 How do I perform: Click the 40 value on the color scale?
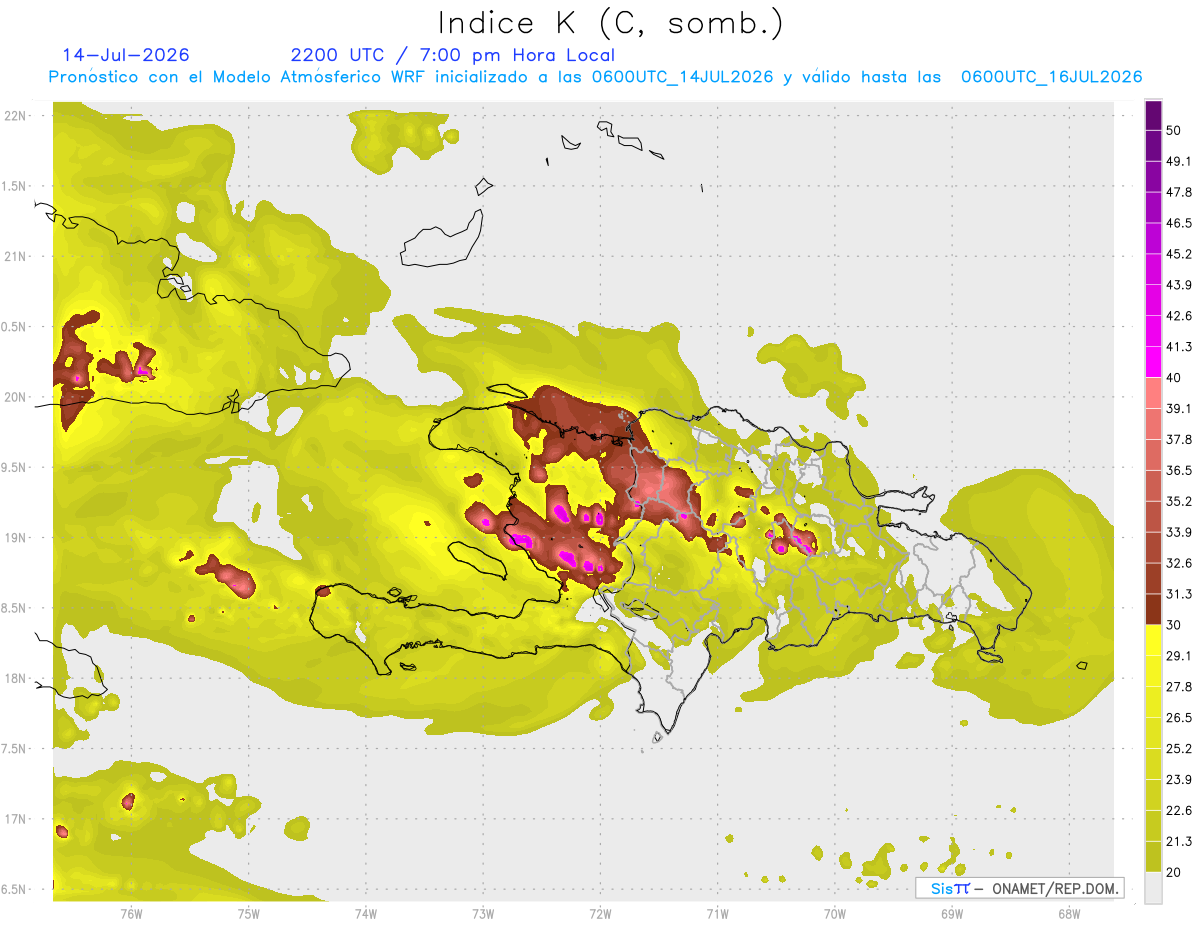click(1174, 378)
